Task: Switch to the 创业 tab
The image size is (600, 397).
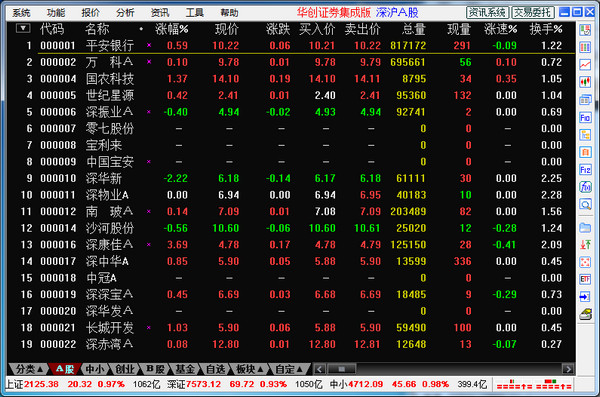Action: coord(125,369)
